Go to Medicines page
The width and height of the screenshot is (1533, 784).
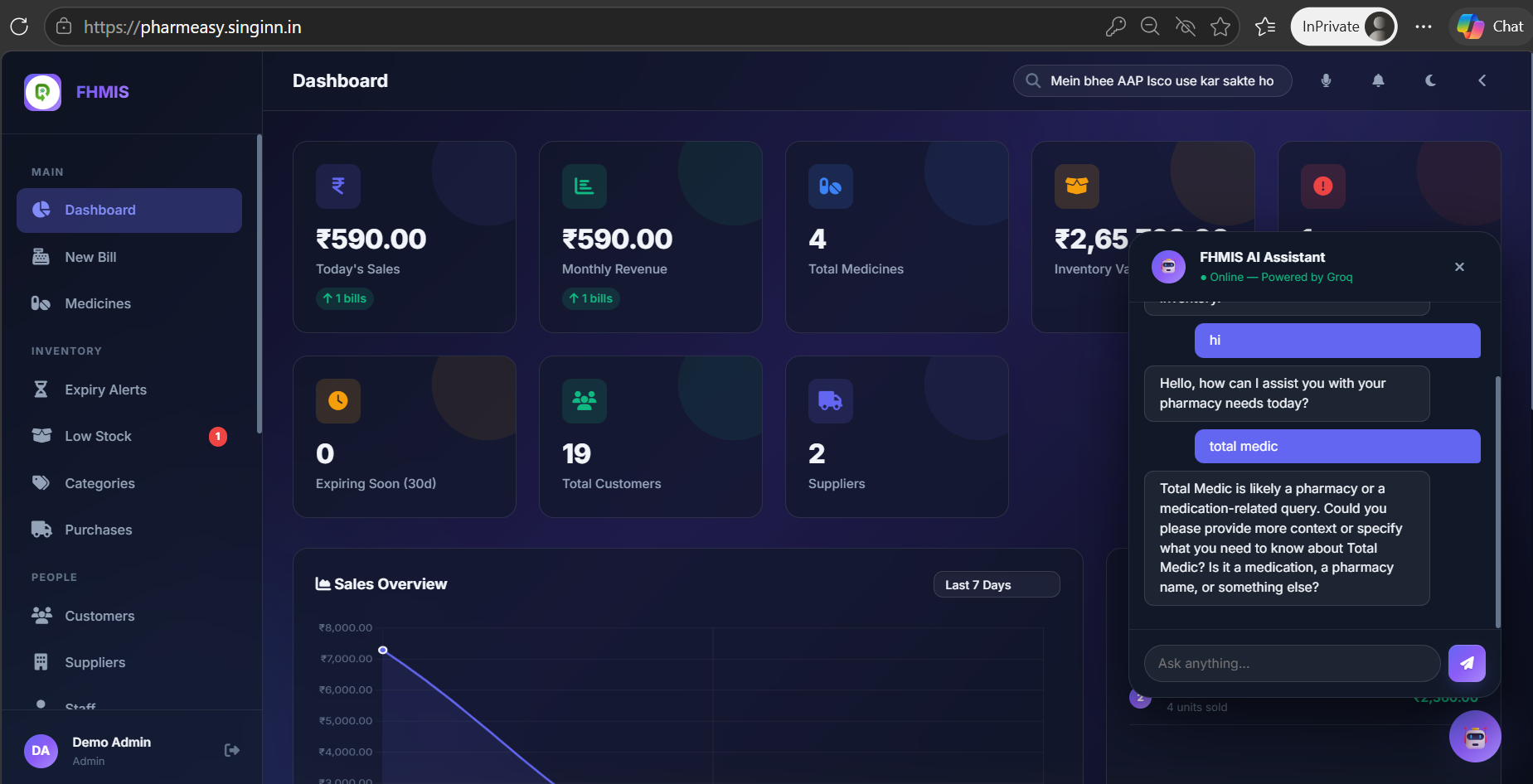[x=98, y=303]
